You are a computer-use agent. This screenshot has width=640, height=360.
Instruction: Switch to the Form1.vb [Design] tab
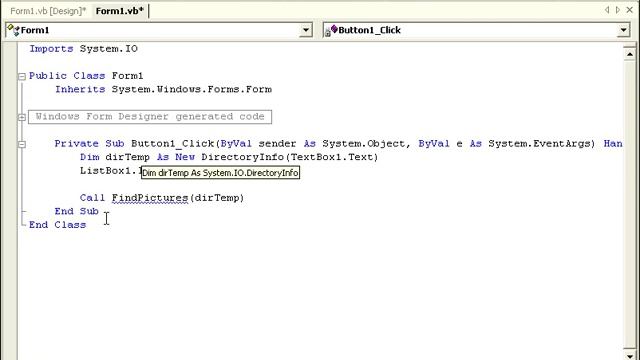[x=48, y=11]
